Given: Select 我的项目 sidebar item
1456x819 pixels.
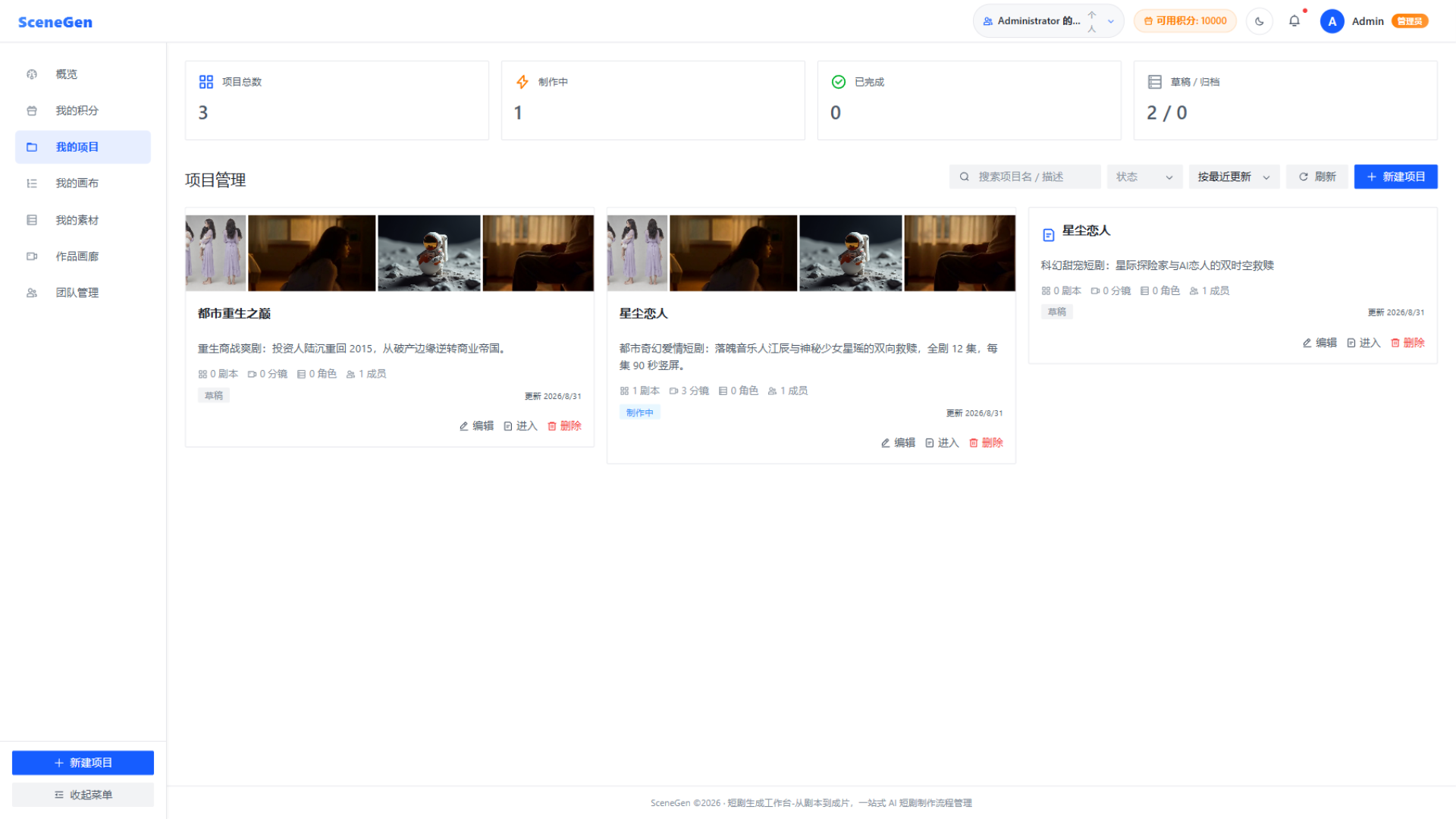Looking at the screenshot, I should coord(83,146).
